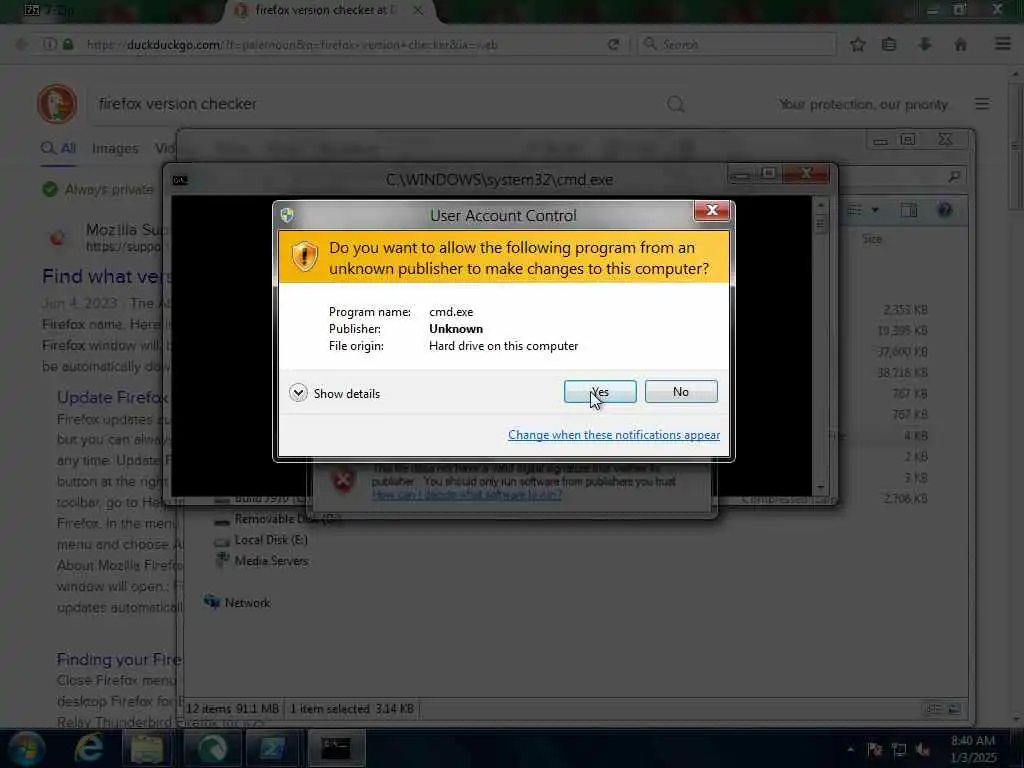
Task: Click cmd.exe taskbar icon
Action: [336, 748]
